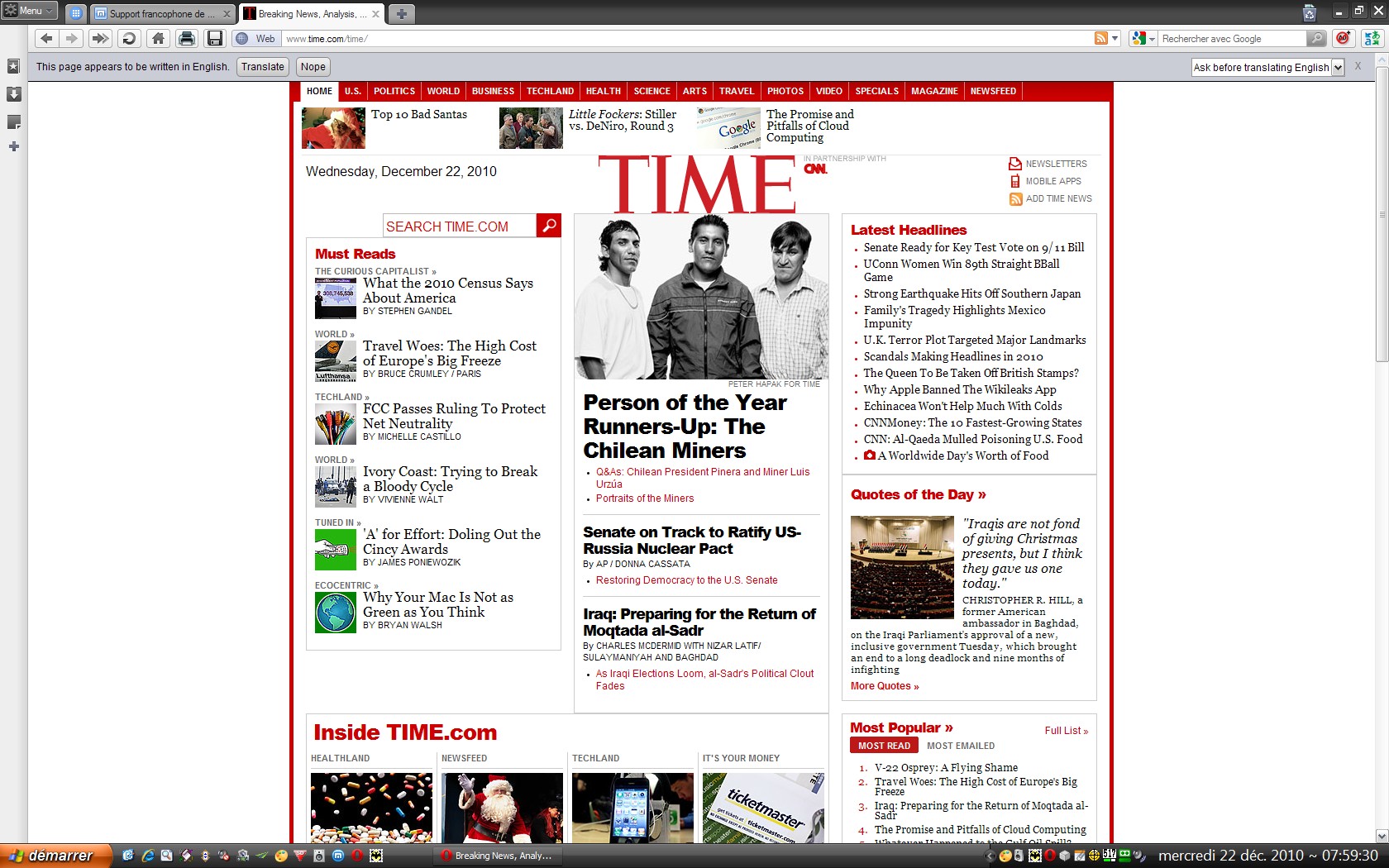
Task: Open the 'Full List »' link
Action: tap(1066, 731)
